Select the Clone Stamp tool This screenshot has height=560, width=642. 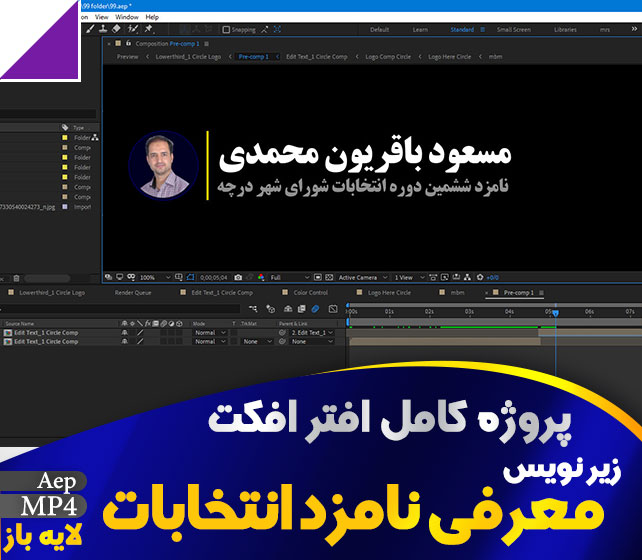click(103, 29)
